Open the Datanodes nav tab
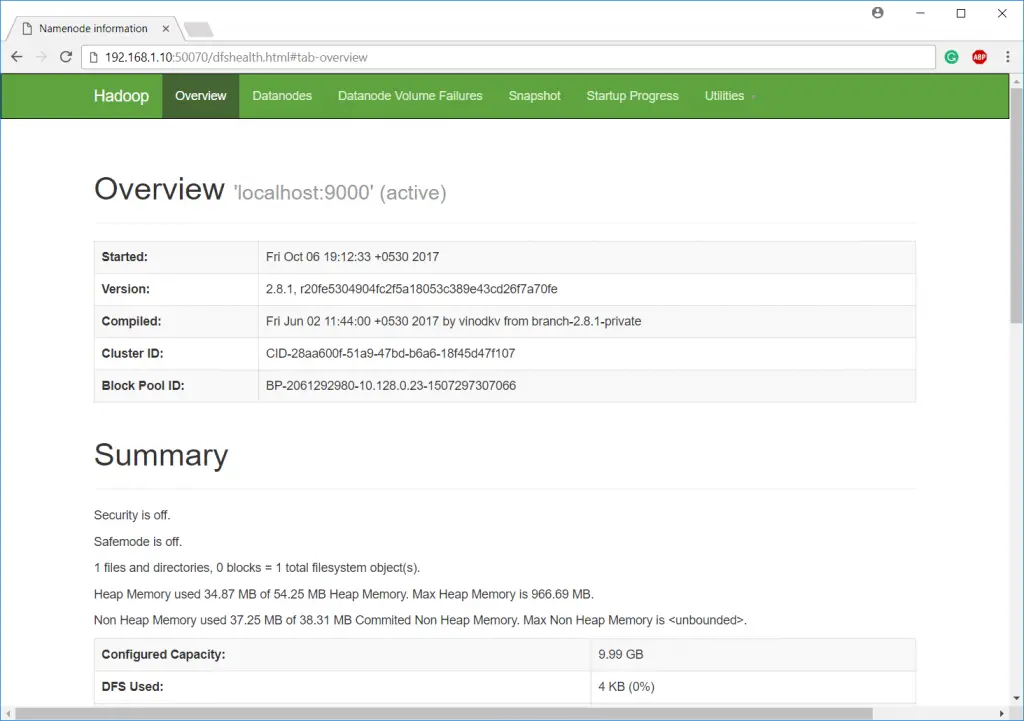 click(282, 96)
